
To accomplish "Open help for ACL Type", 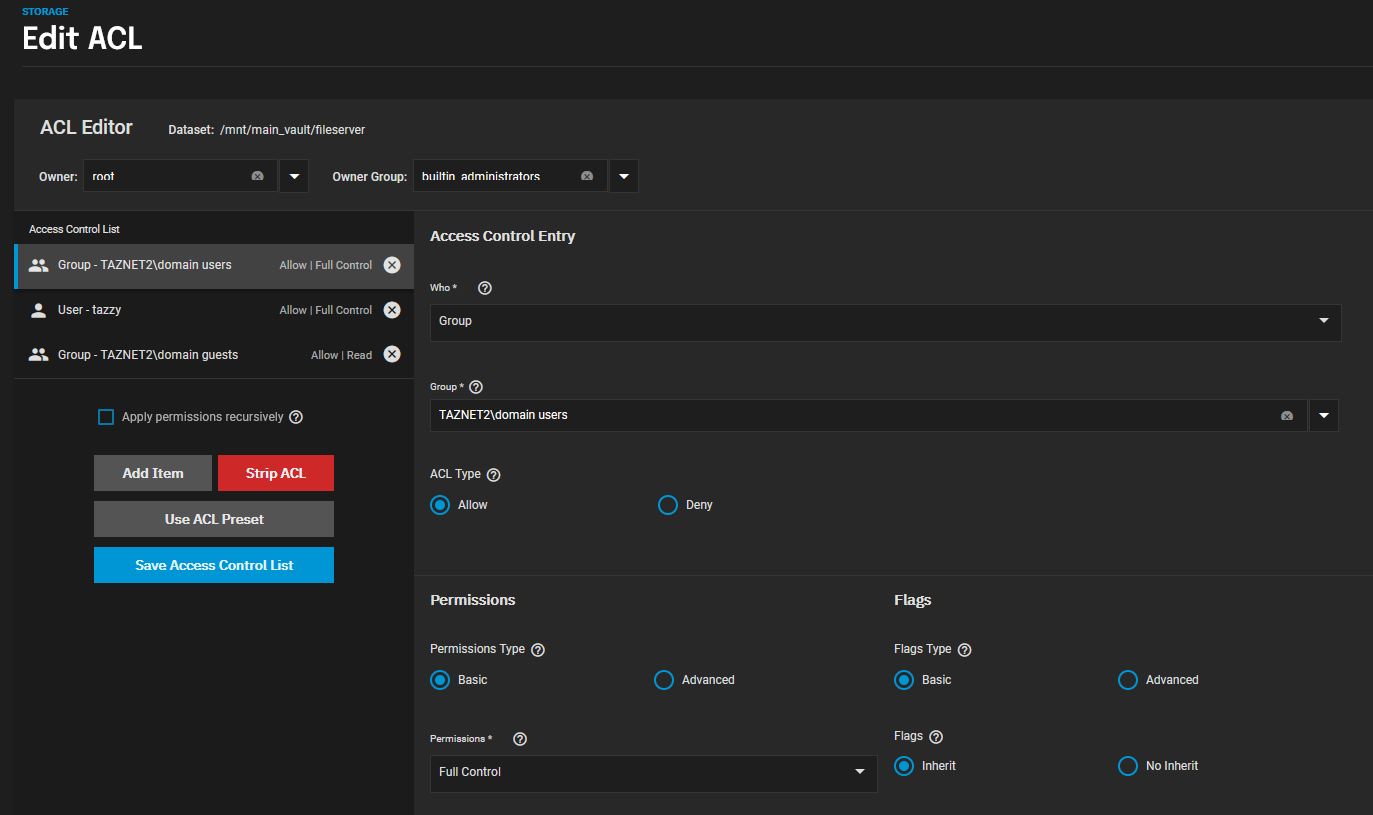I will click(493, 475).
